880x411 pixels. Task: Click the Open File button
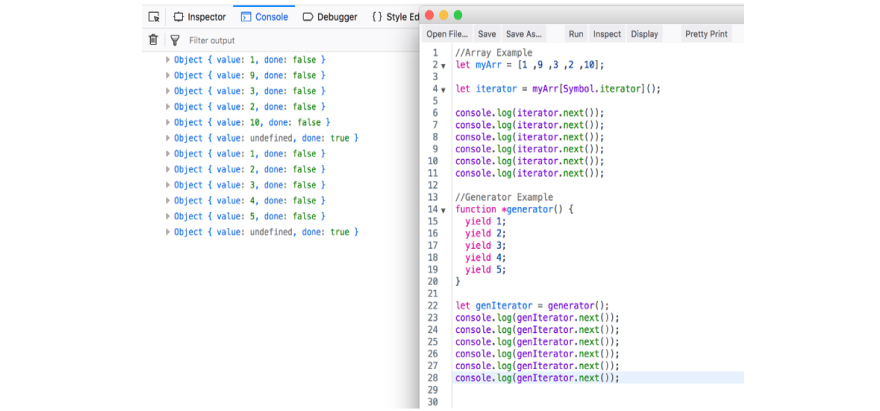pyautogui.click(x=447, y=34)
